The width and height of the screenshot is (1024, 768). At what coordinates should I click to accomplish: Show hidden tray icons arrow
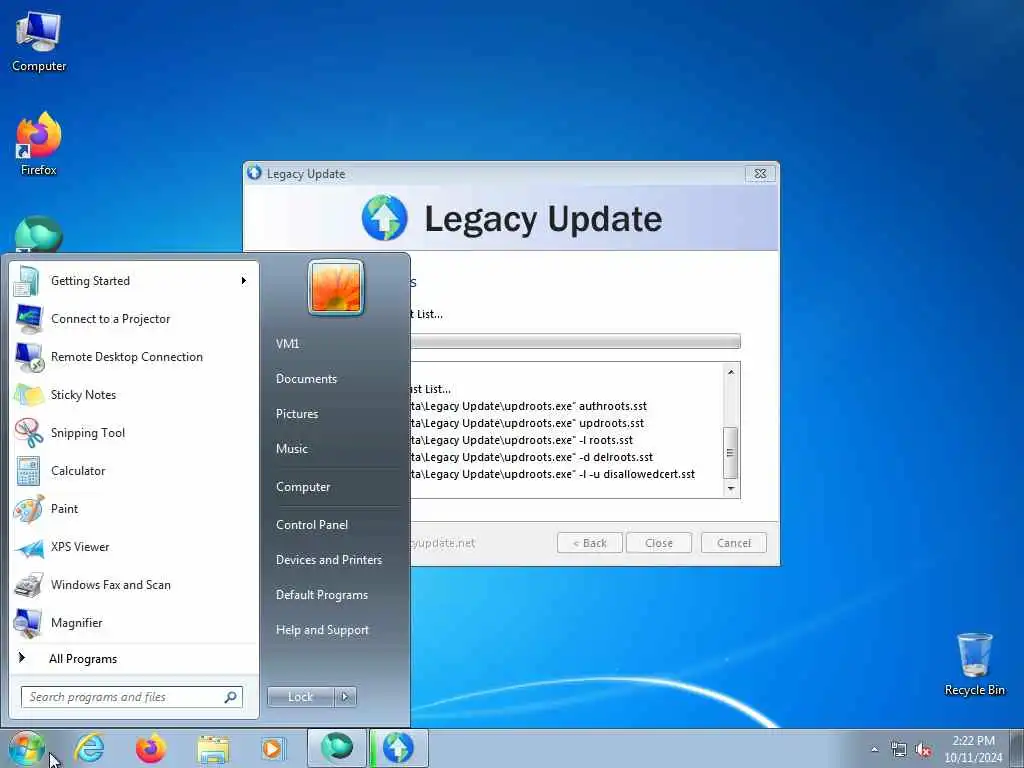tap(874, 749)
